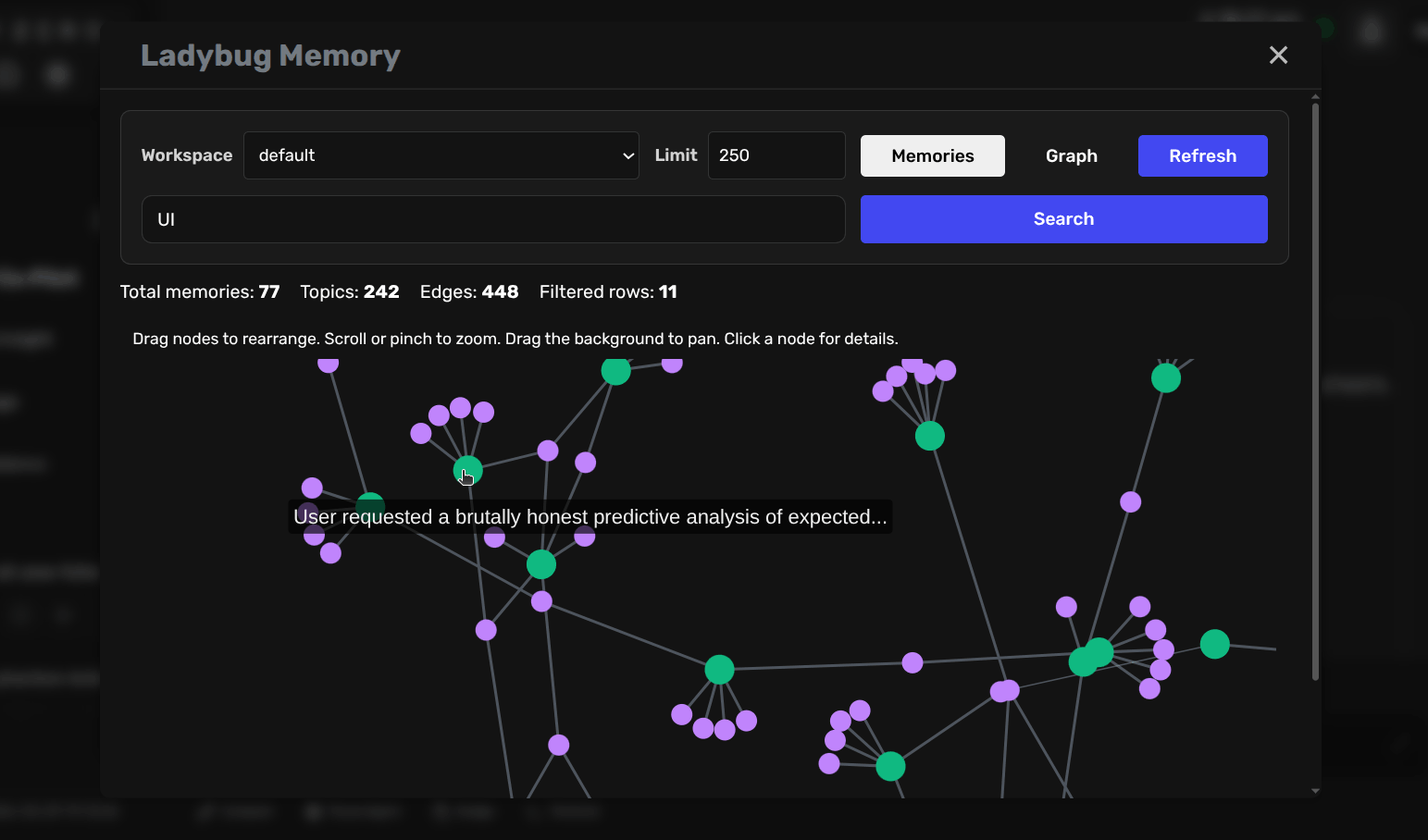This screenshot has height=840, width=1428.
Task: Click the "User requested a brutally honest" tooltip
Action: coord(590,517)
